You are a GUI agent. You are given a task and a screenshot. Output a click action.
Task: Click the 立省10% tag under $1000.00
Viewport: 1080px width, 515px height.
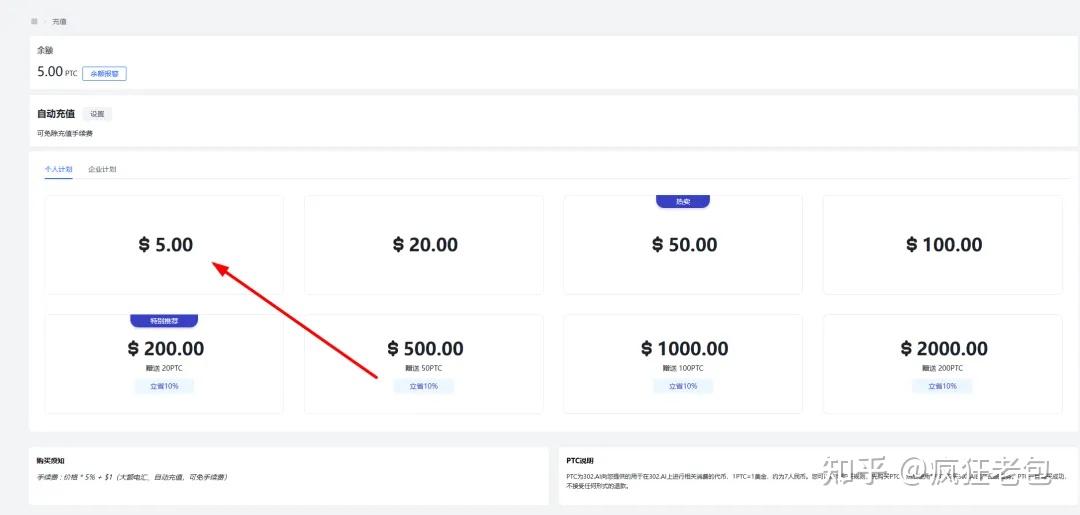tap(683, 386)
